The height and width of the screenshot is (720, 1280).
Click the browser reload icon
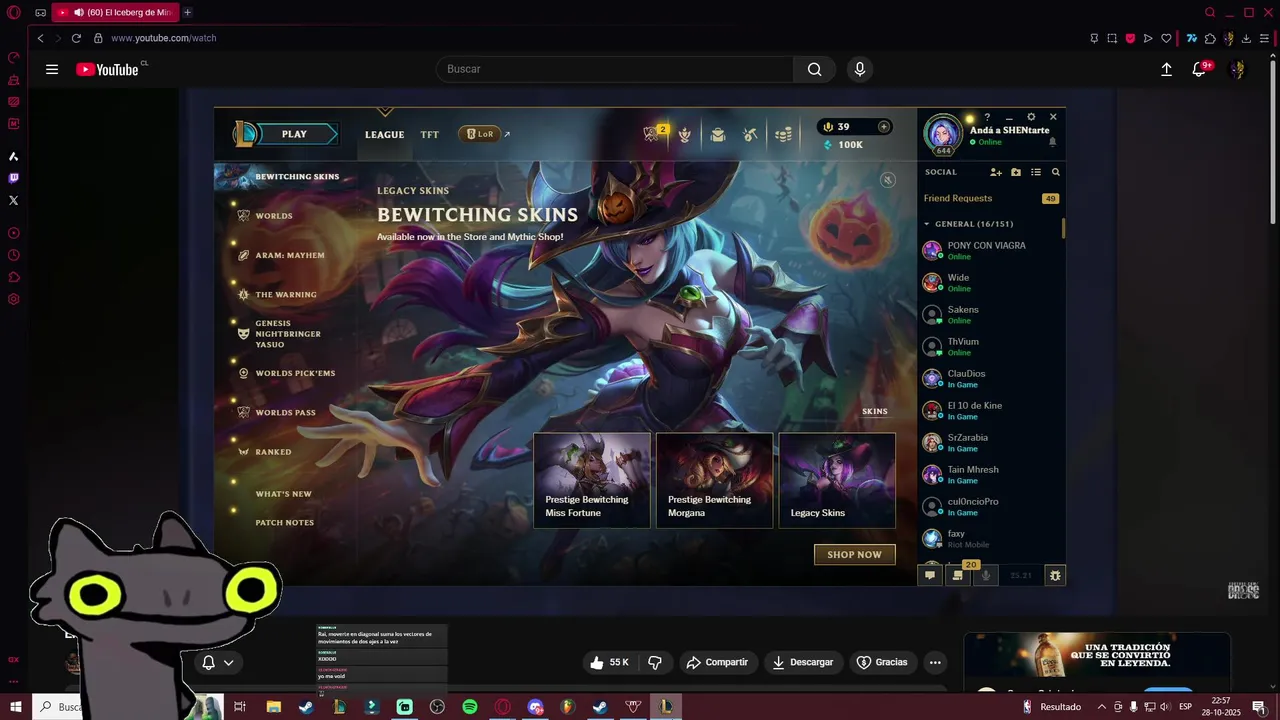pyautogui.click(x=76, y=38)
